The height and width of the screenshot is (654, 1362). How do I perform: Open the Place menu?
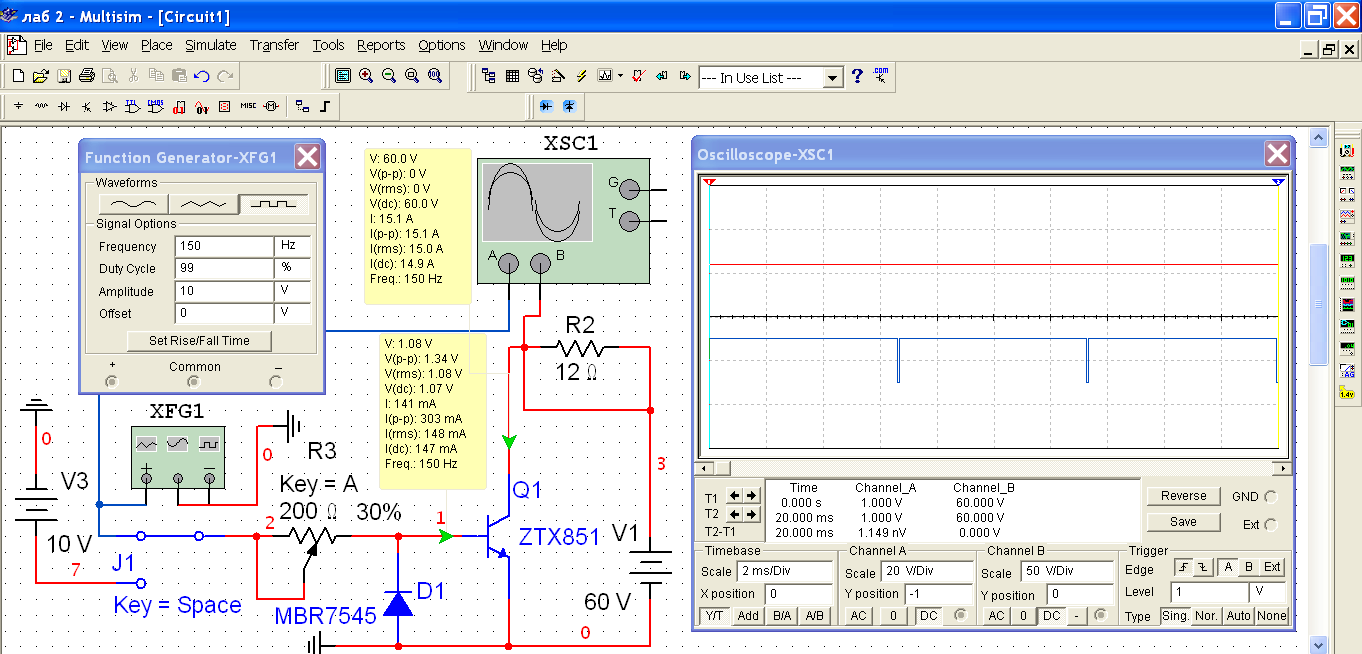[156, 45]
